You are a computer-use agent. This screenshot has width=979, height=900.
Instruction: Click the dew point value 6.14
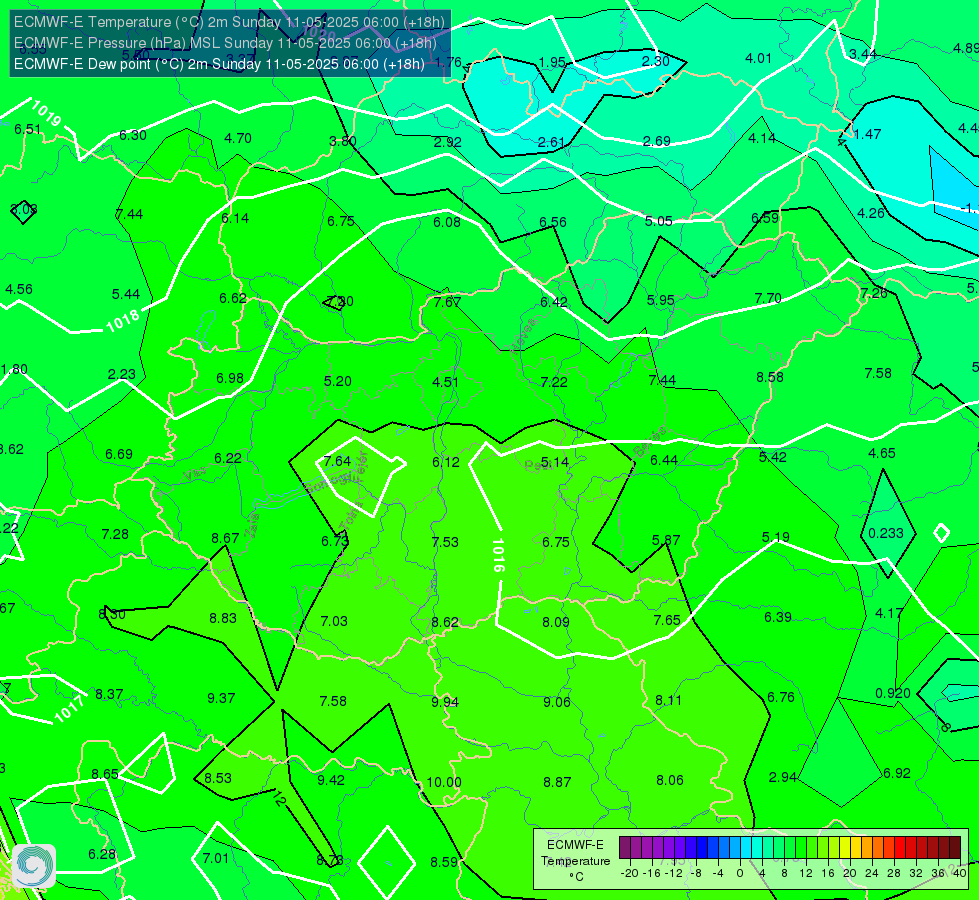235,218
